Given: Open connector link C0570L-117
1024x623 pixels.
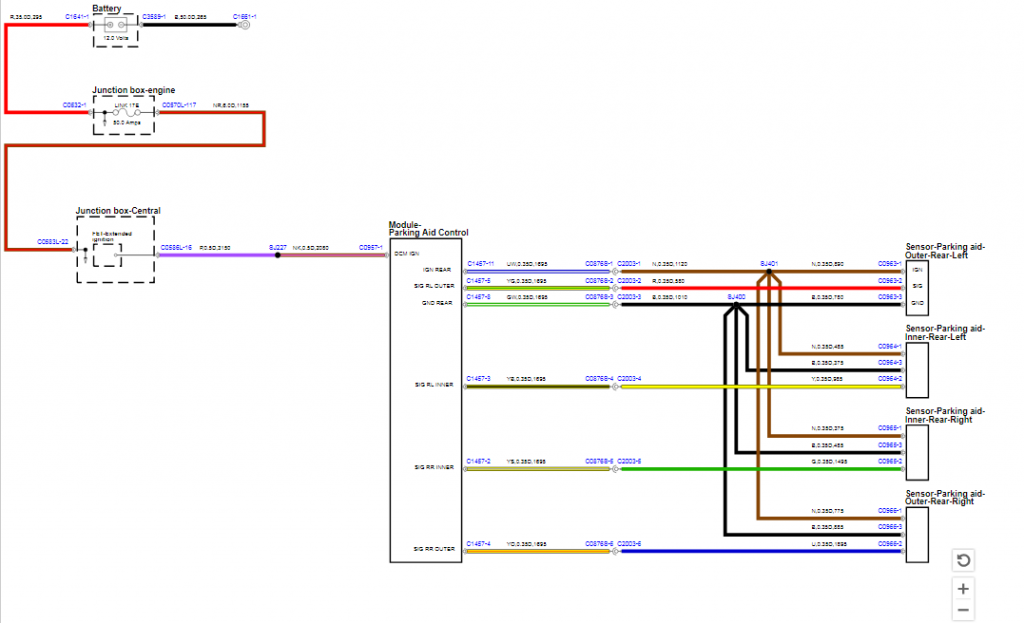Looking at the screenshot, I should pyautogui.click(x=179, y=104).
